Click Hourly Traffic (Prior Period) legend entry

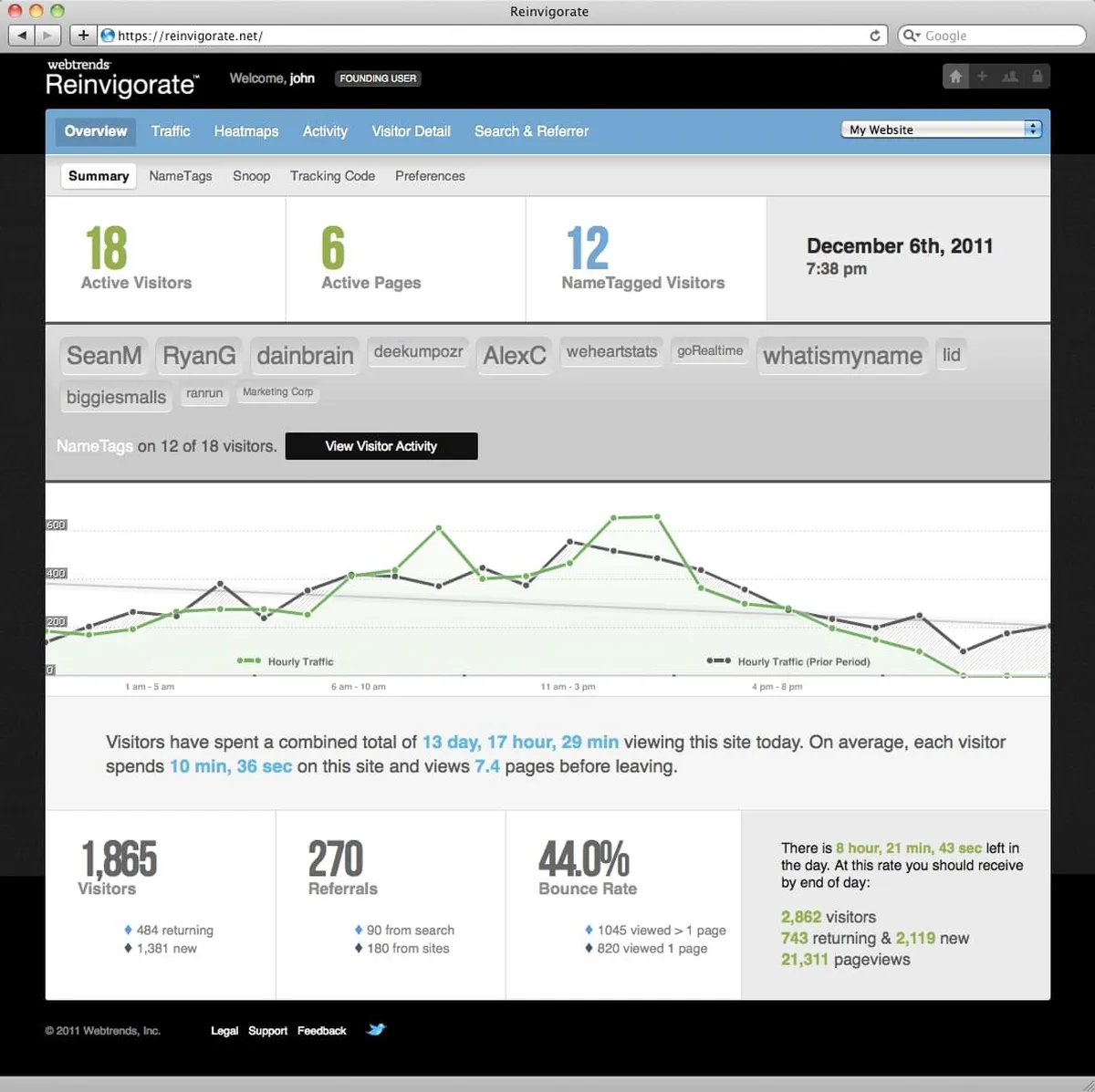(787, 661)
